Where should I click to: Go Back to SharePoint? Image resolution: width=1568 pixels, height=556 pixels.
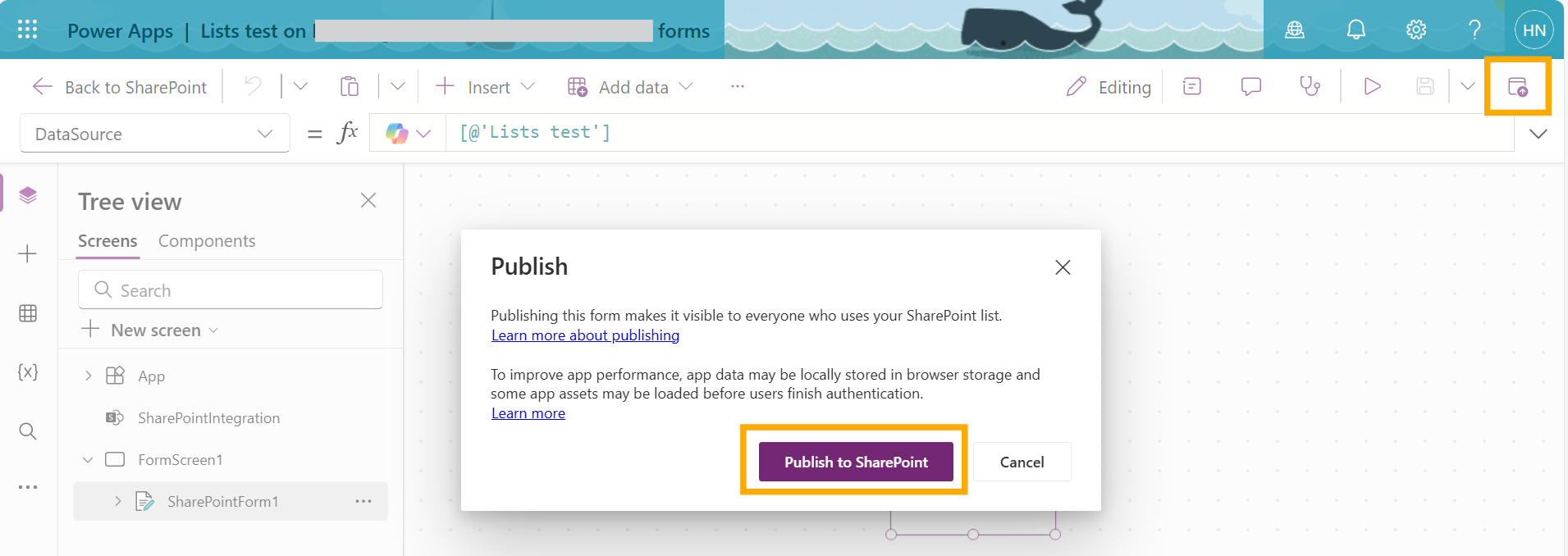[x=119, y=87]
